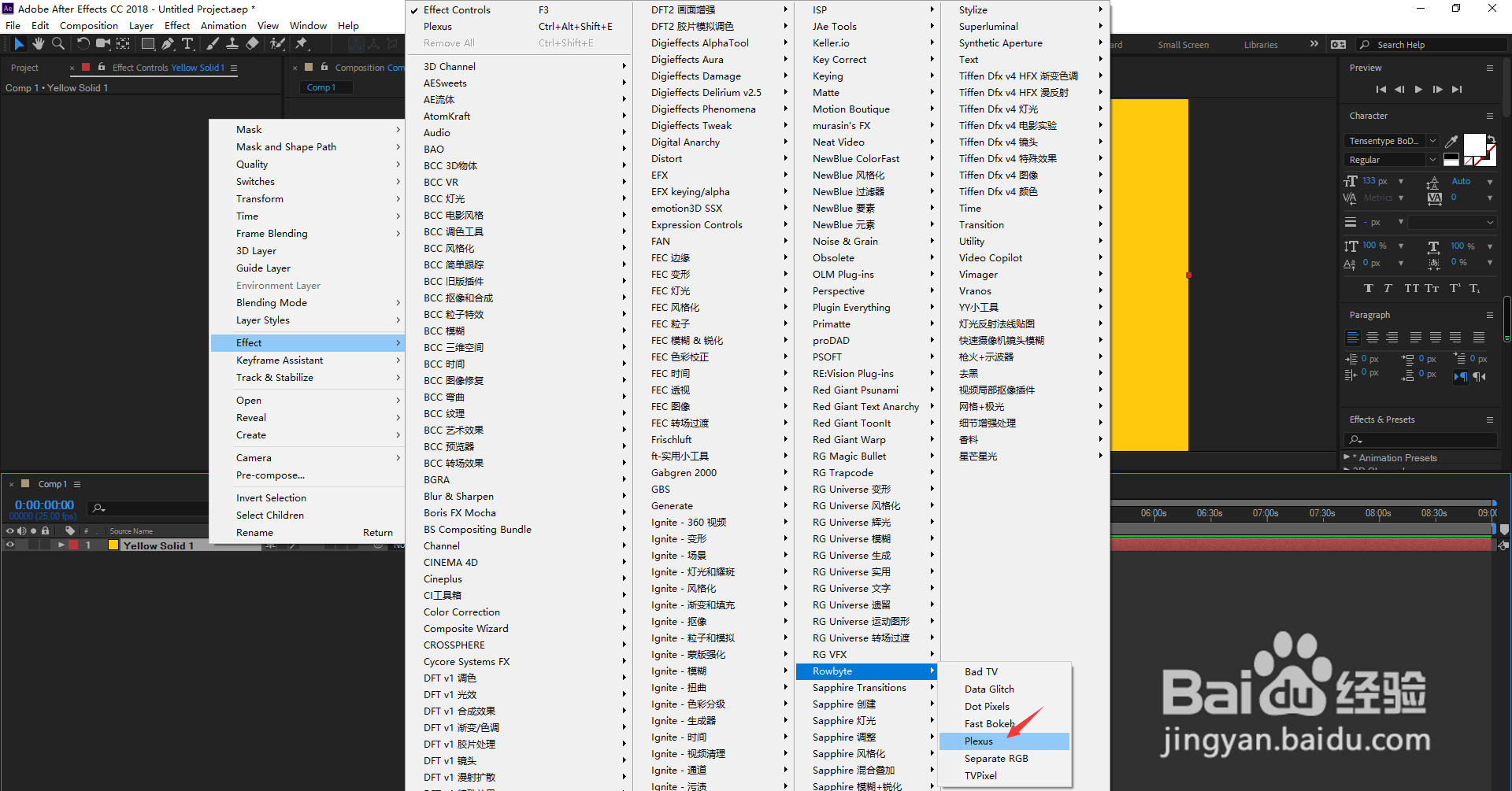
Task: Set left-to-right text direction
Action: tap(1460, 376)
